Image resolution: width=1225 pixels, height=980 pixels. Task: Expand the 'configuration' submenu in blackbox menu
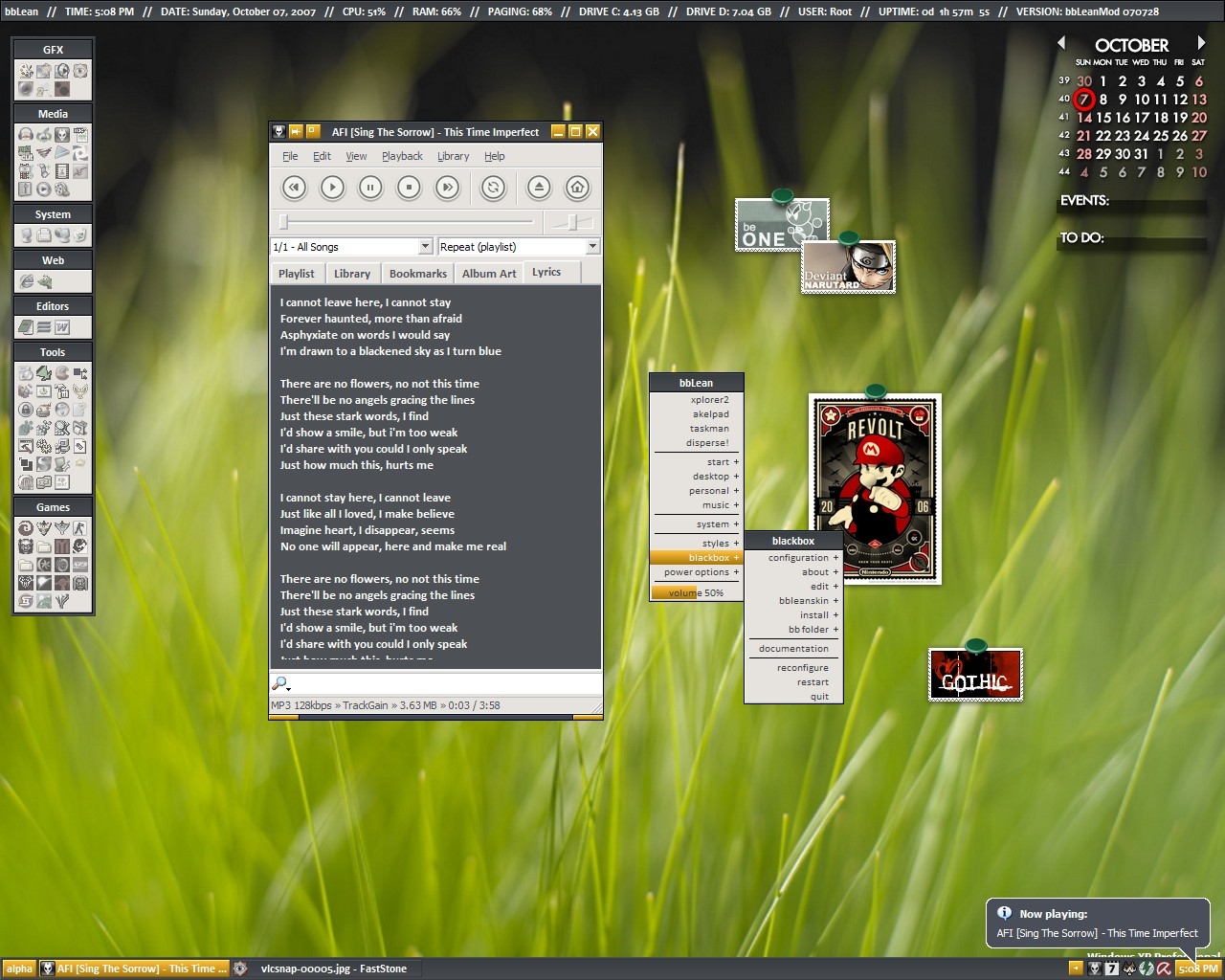coord(798,558)
